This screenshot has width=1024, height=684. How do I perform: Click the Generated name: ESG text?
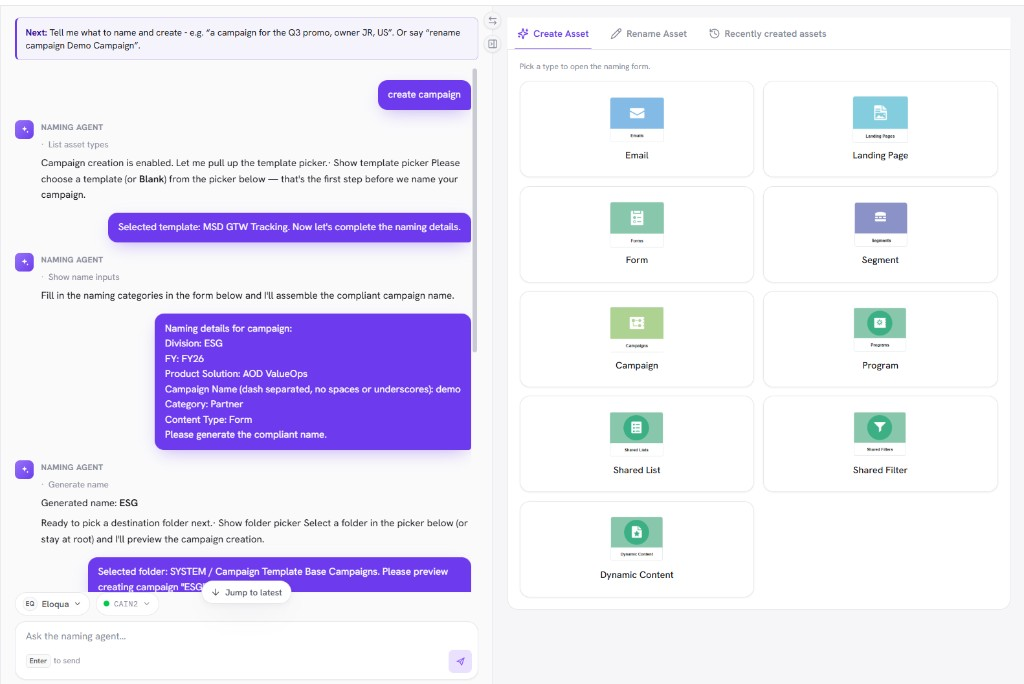coord(89,503)
